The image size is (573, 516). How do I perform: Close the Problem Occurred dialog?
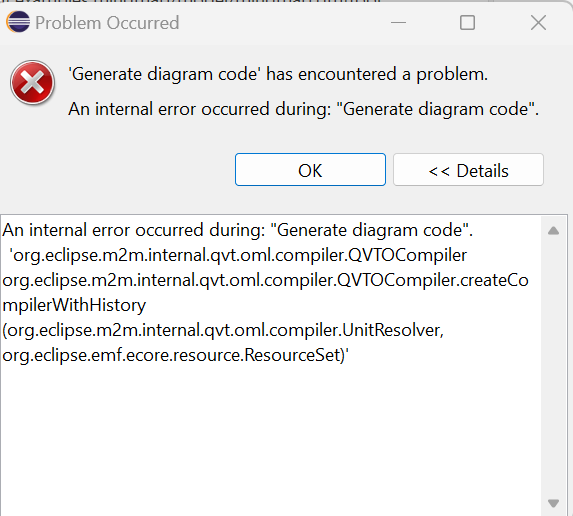(538, 23)
